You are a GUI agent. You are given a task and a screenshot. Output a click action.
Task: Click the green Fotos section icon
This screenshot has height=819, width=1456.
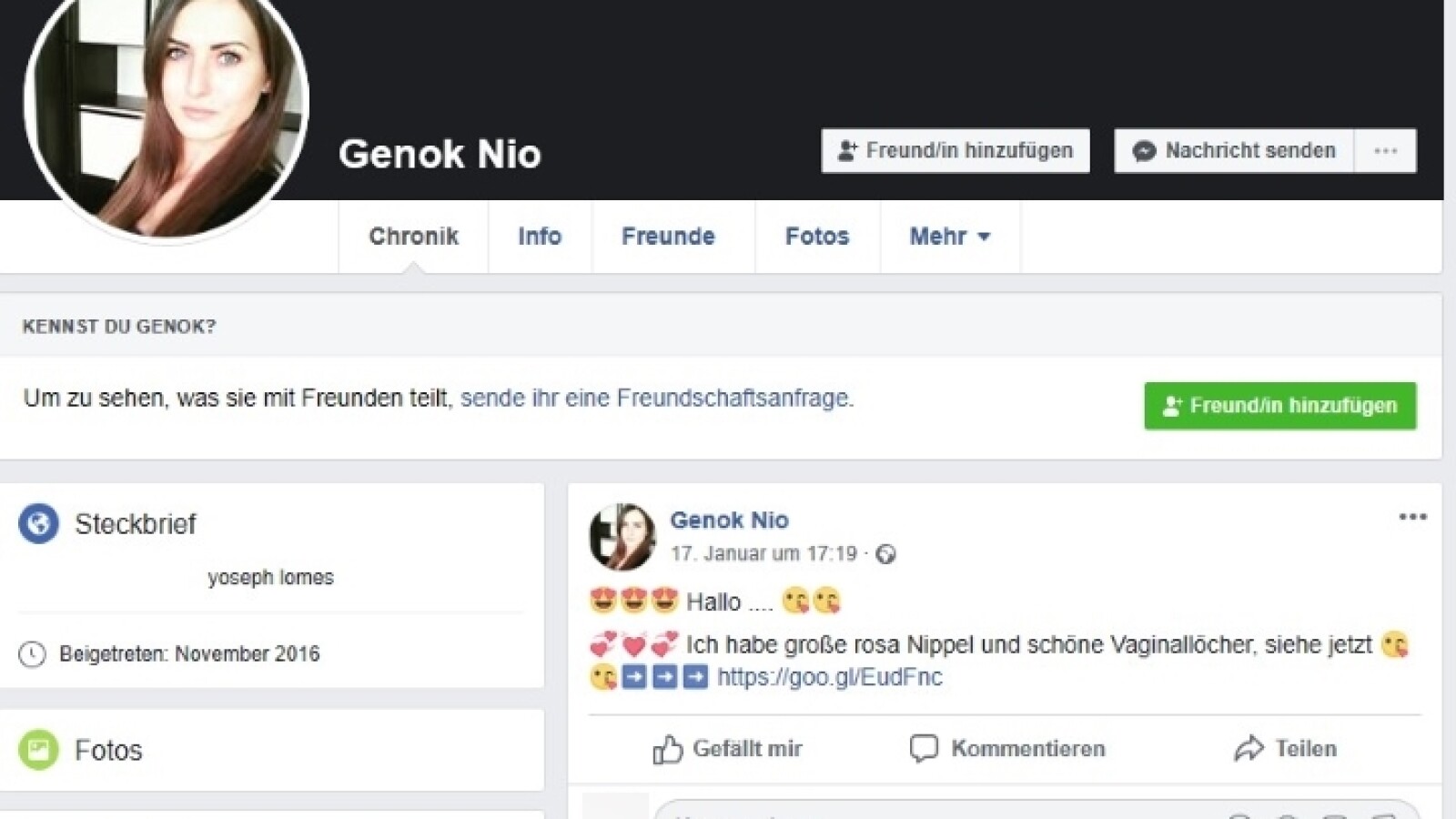pos(38,750)
